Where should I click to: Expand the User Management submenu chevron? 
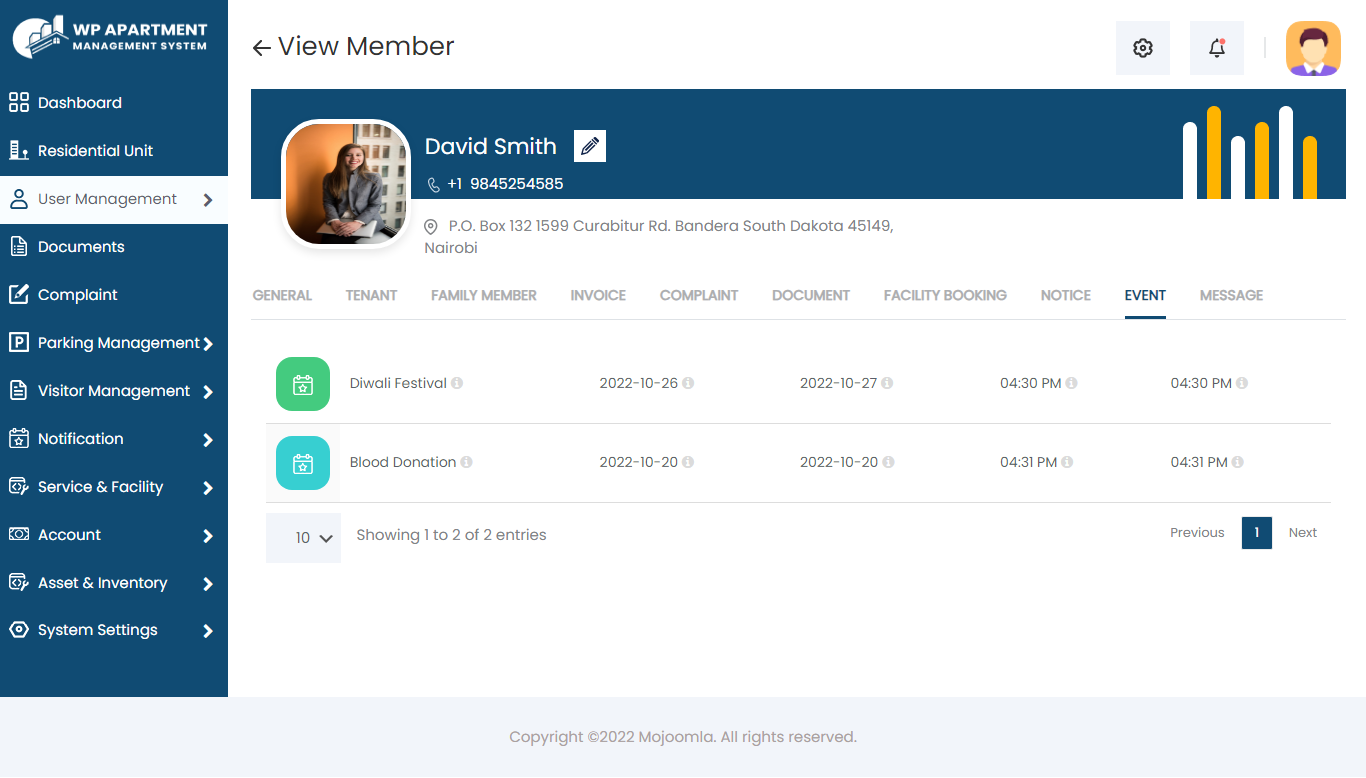(208, 200)
